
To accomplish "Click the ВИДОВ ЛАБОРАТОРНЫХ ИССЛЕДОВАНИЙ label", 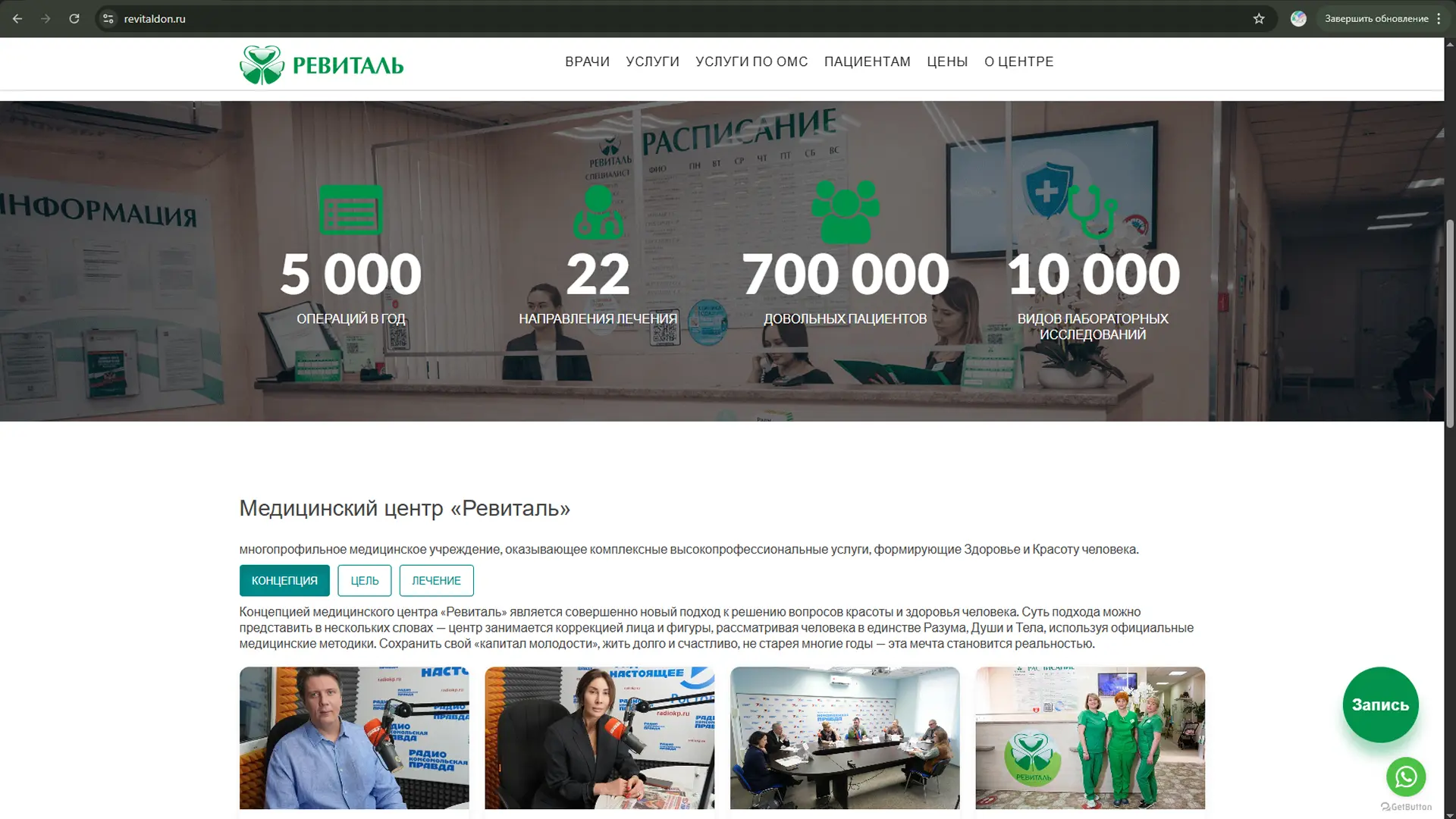I will pyautogui.click(x=1093, y=327).
